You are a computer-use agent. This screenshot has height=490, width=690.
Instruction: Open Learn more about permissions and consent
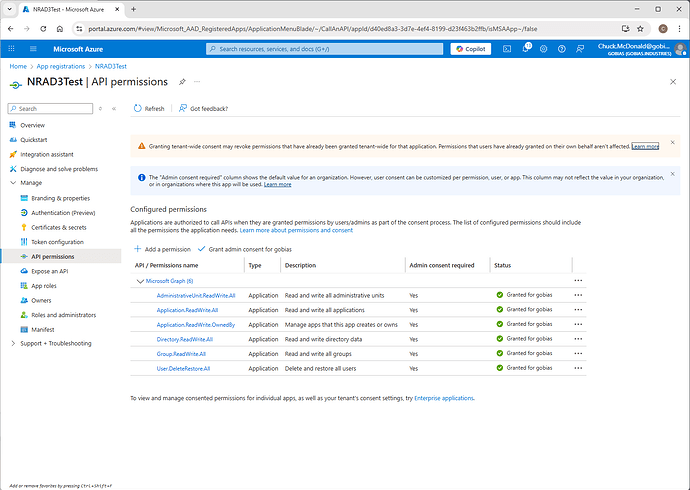(x=296, y=230)
